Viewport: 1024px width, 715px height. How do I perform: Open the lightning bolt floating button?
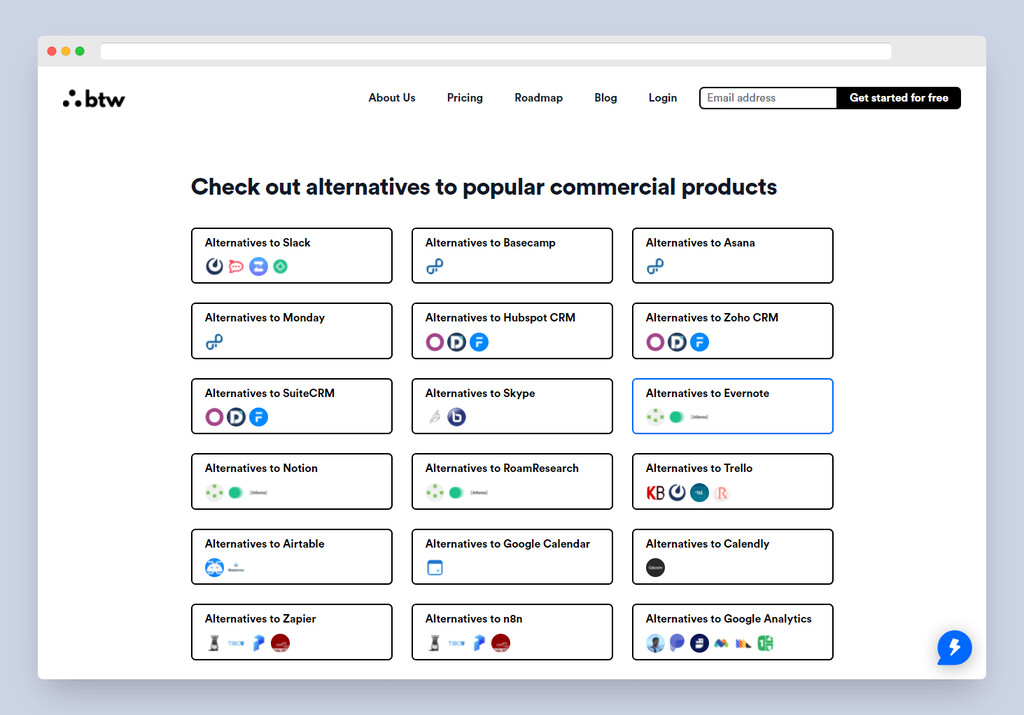coord(954,648)
